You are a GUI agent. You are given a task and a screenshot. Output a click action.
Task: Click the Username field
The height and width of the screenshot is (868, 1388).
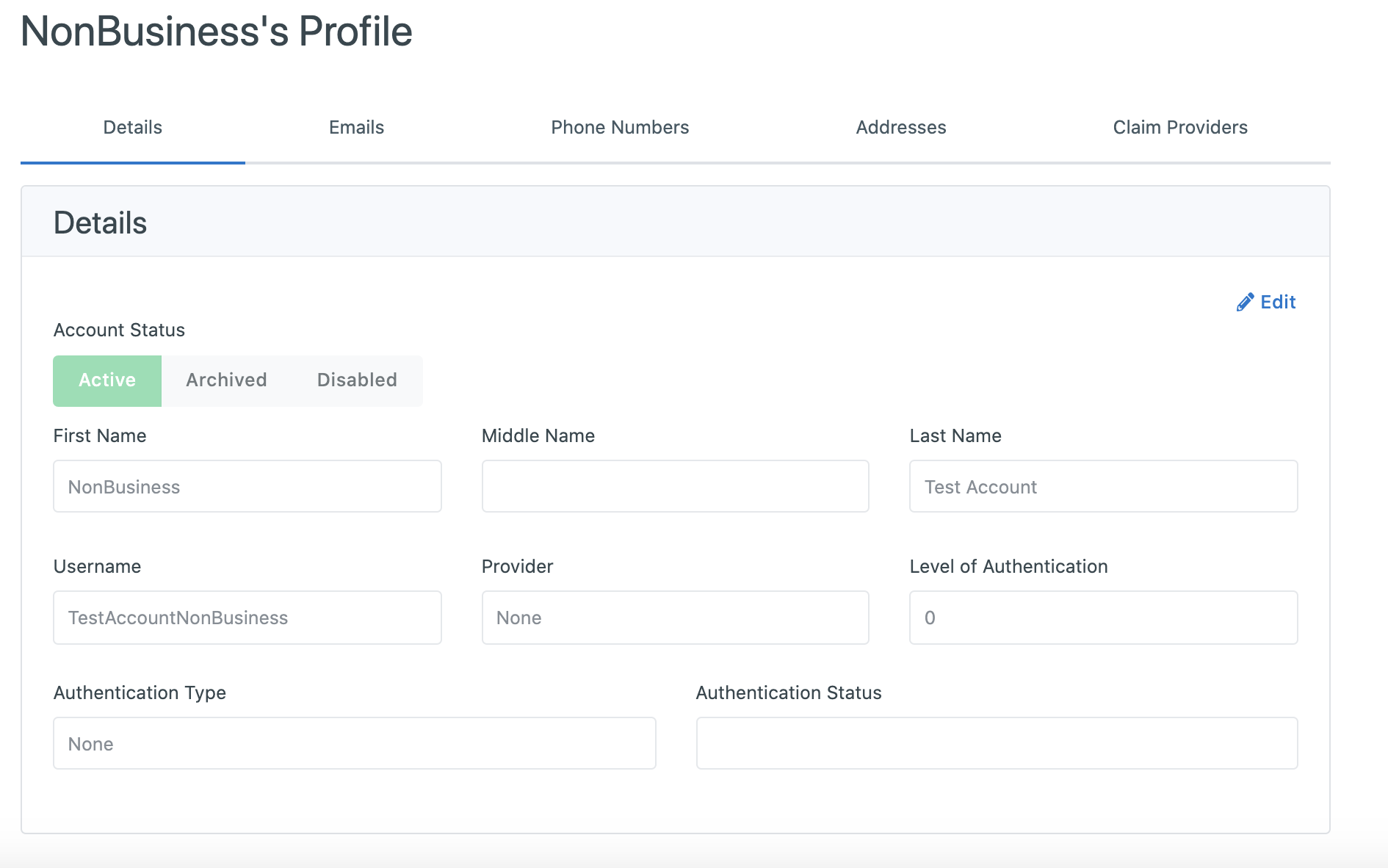click(x=247, y=618)
